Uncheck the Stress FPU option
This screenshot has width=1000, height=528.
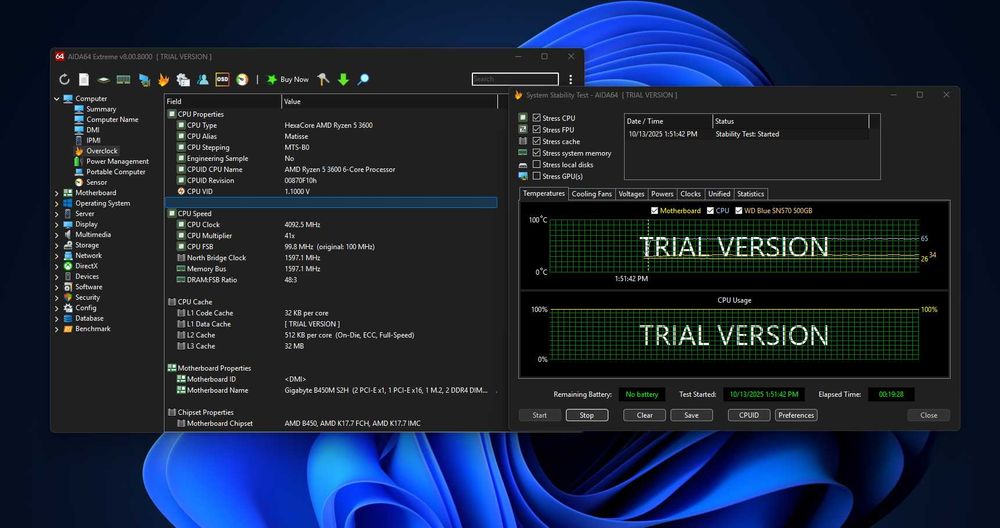click(x=537, y=130)
